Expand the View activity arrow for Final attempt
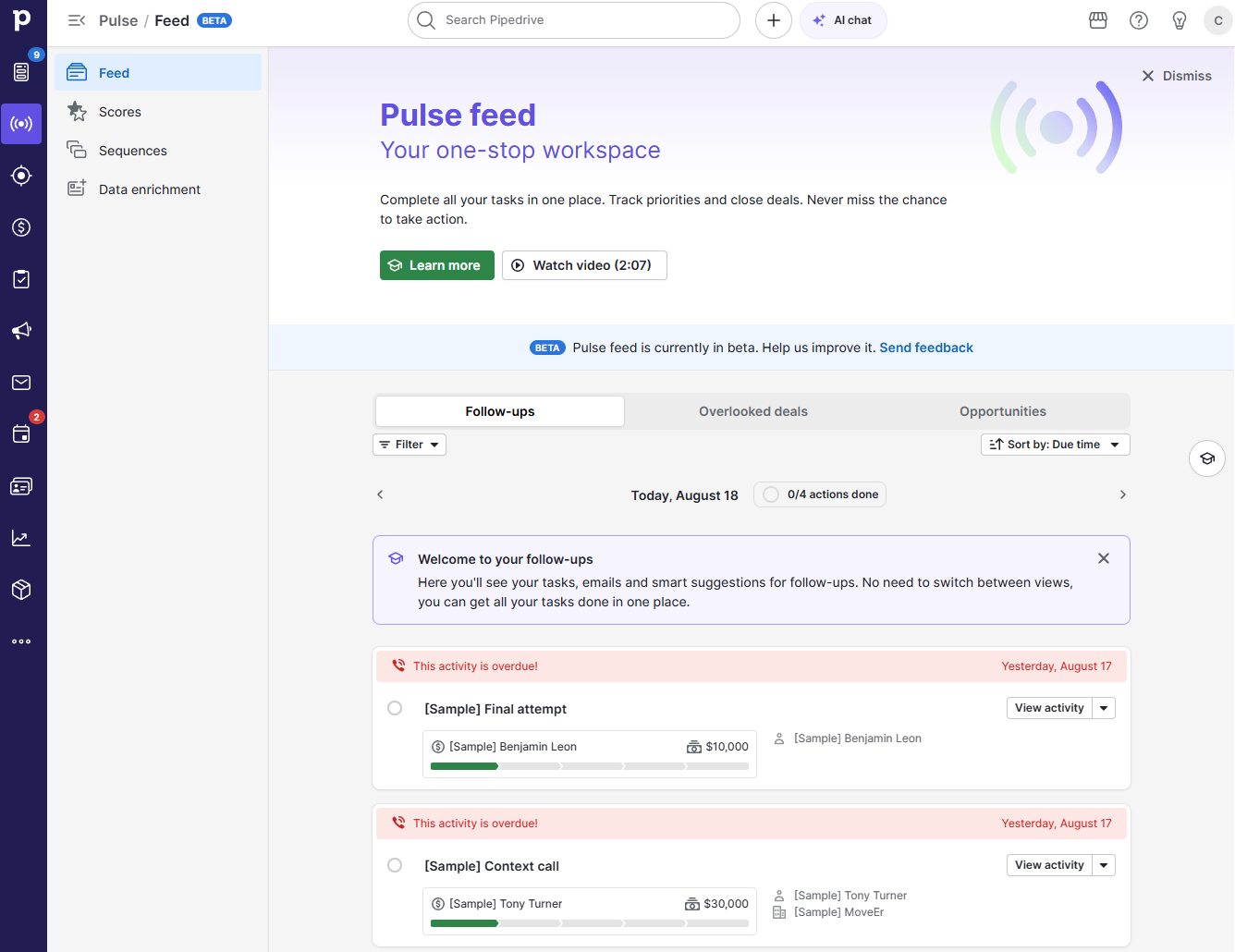 (x=1104, y=707)
